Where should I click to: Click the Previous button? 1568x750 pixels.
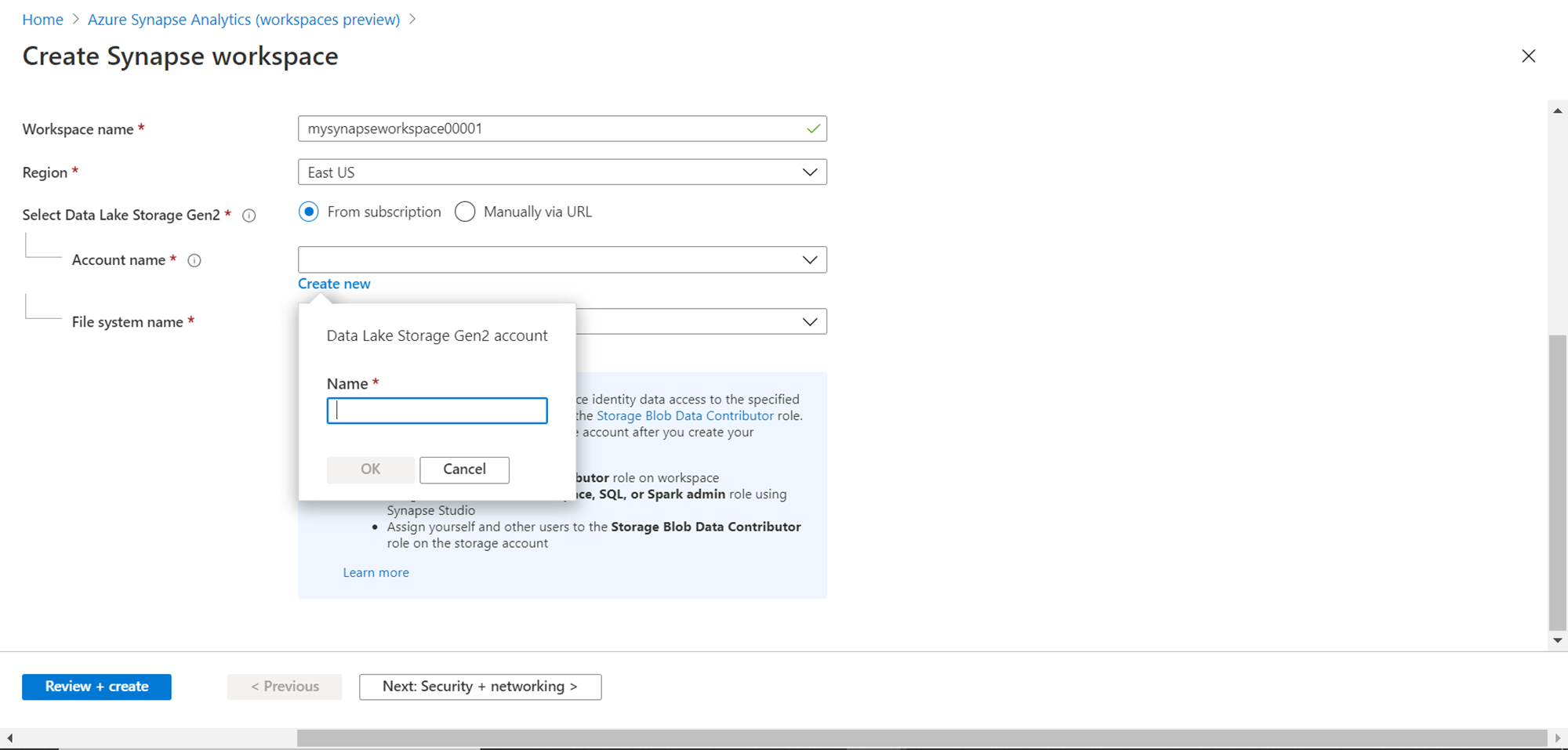(285, 687)
